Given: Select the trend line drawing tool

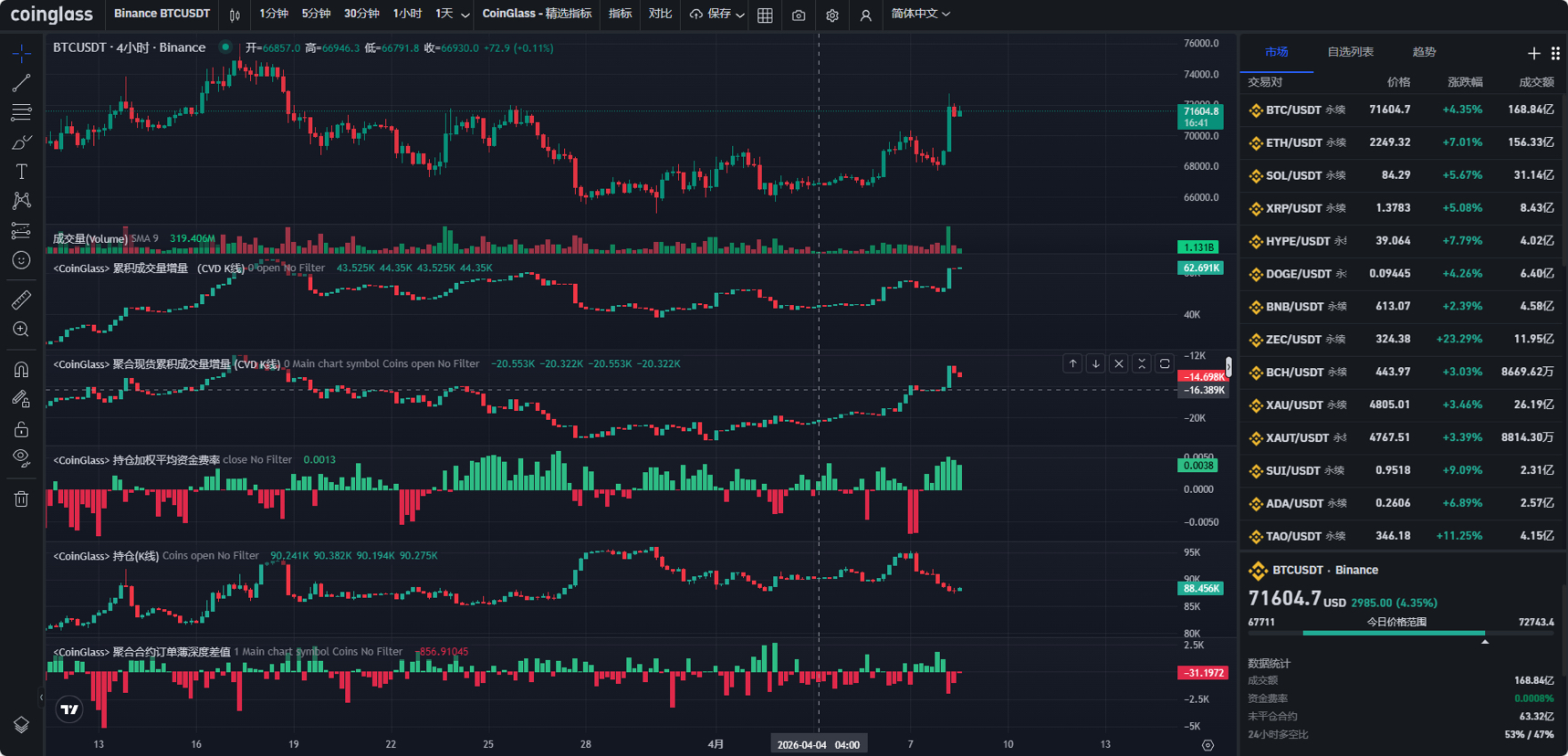Looking at the screenshot, I should (21, 83).
